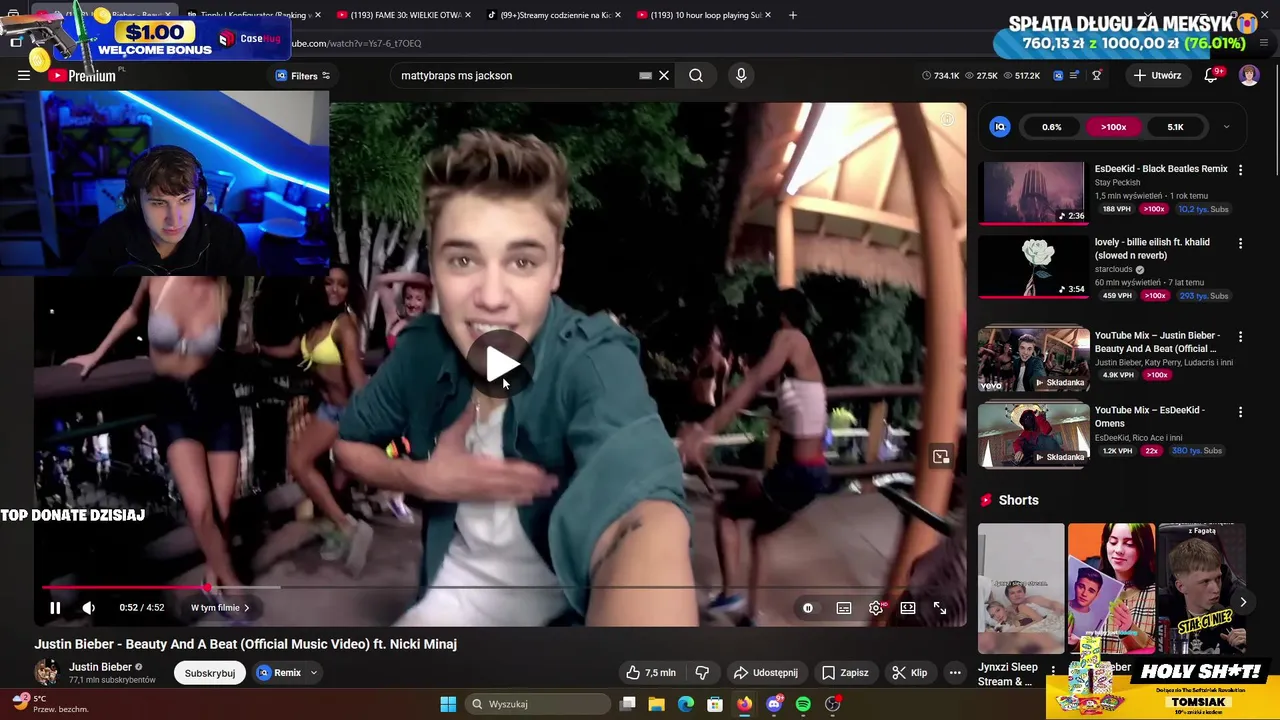Select the 0.6% pill in vidIQ panel
Screen dimensions: 1280x720
(1051, 127)
